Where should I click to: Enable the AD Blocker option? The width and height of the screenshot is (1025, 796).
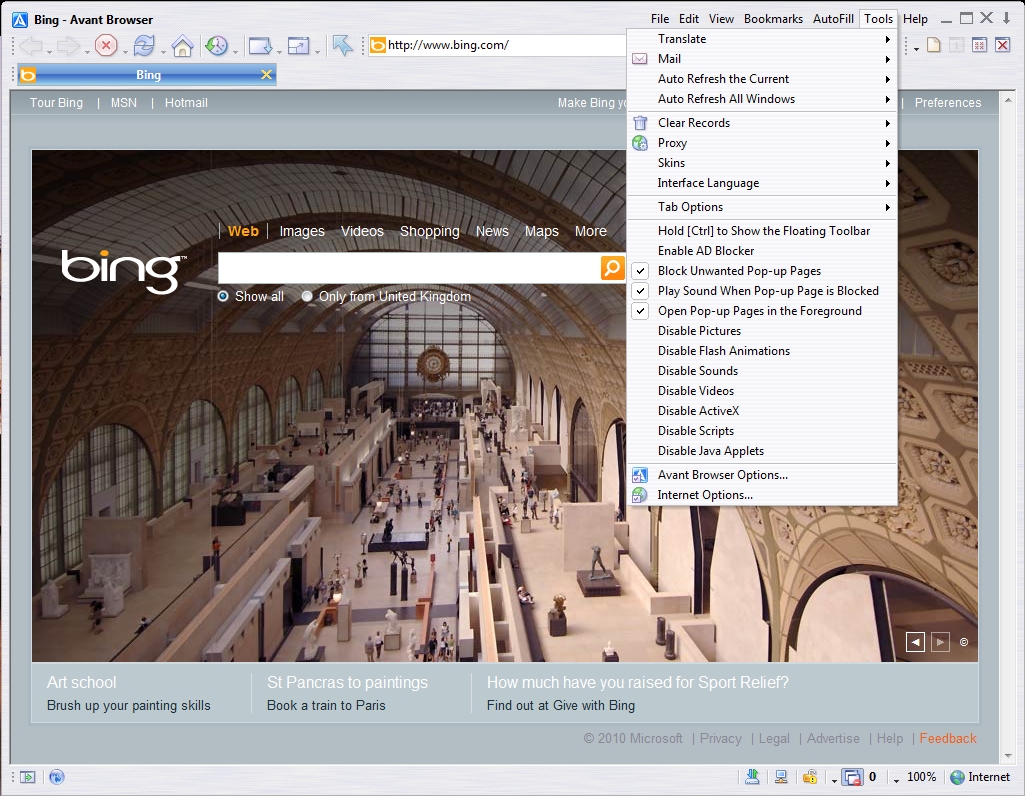point(762,251)
